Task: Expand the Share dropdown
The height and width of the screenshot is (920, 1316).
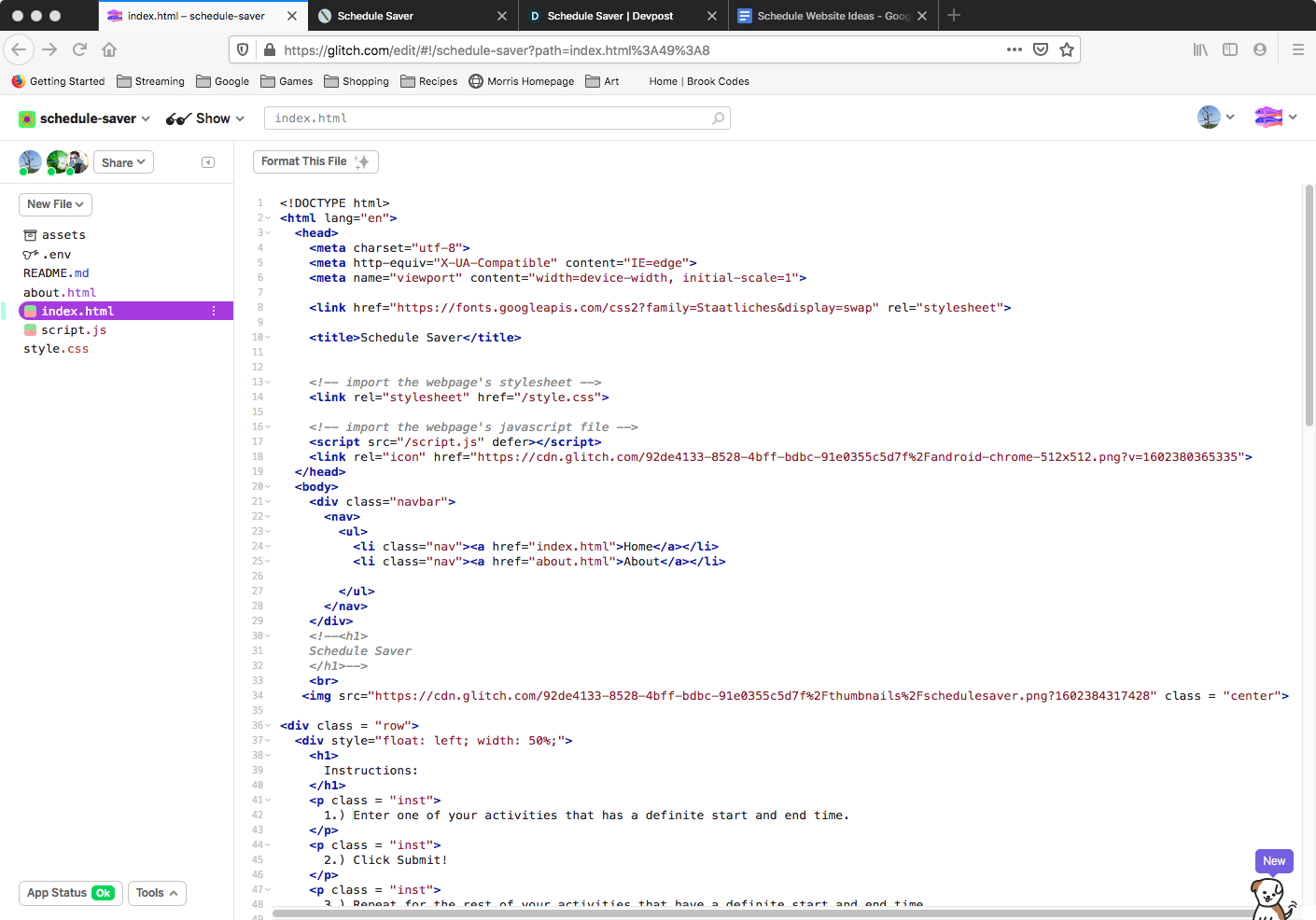Action: [x=123, y=162]
